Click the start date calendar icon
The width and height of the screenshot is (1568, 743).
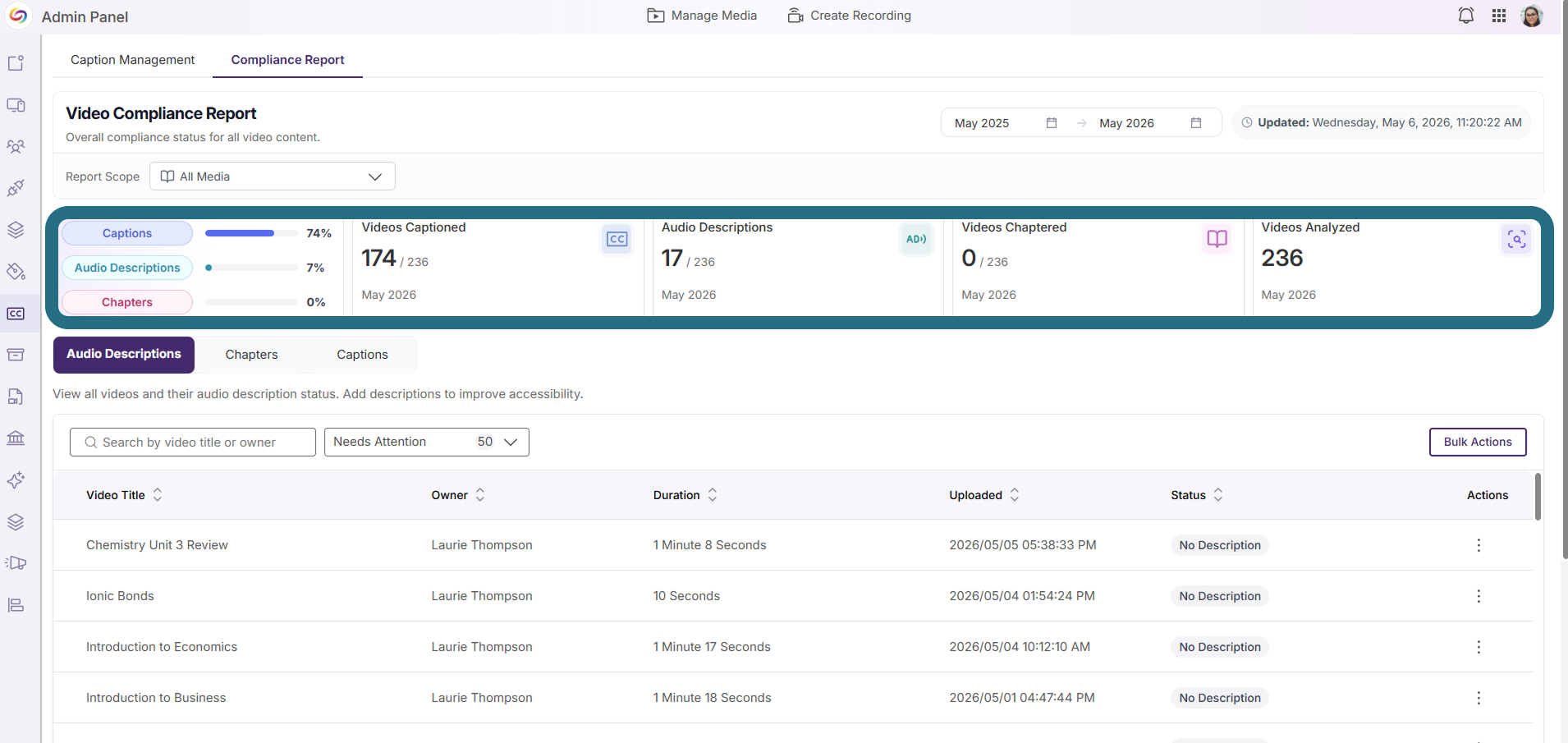(x=1052, y=123)
